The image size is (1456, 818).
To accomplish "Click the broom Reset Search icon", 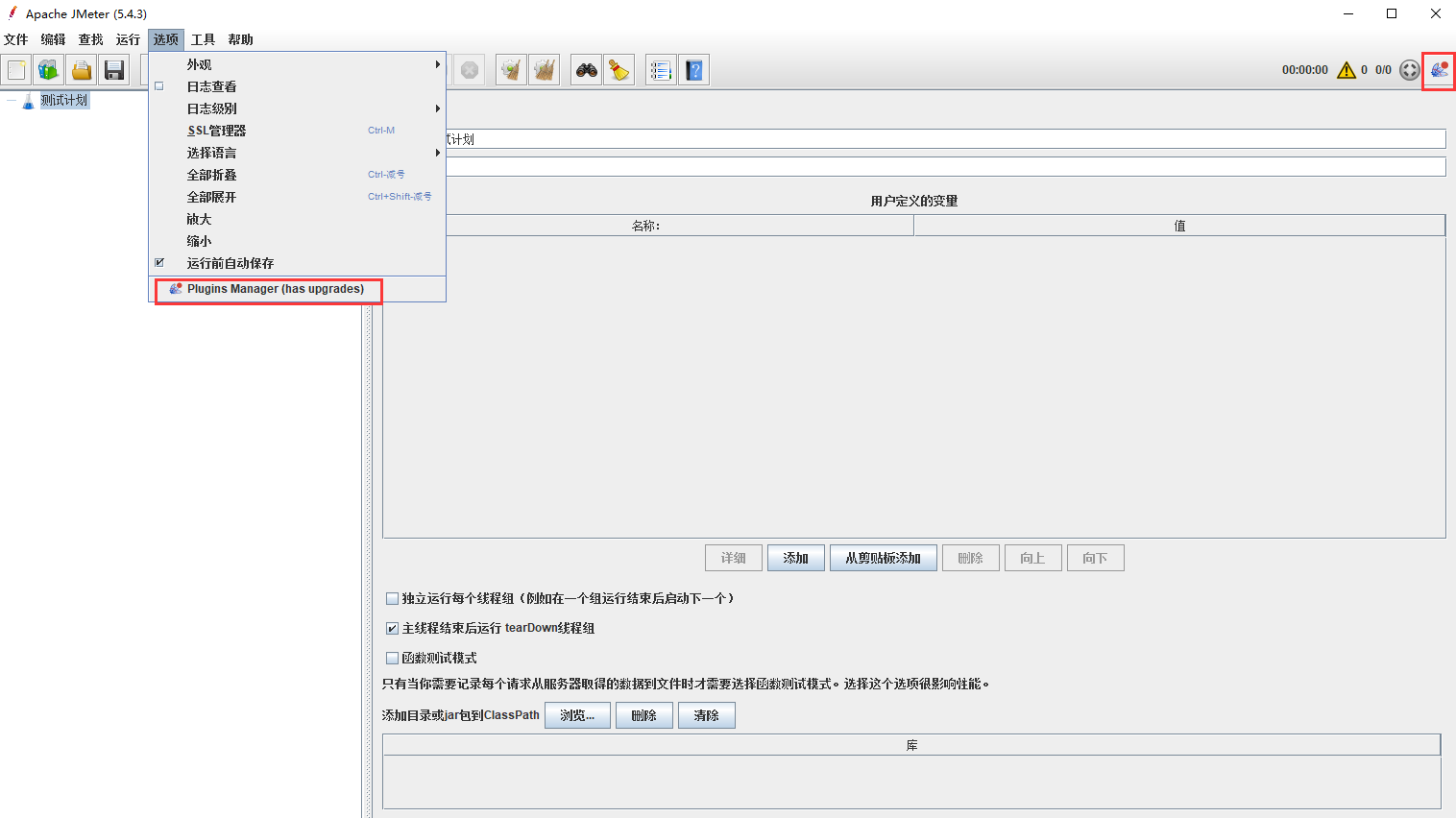I will click(x=619, y=70).
